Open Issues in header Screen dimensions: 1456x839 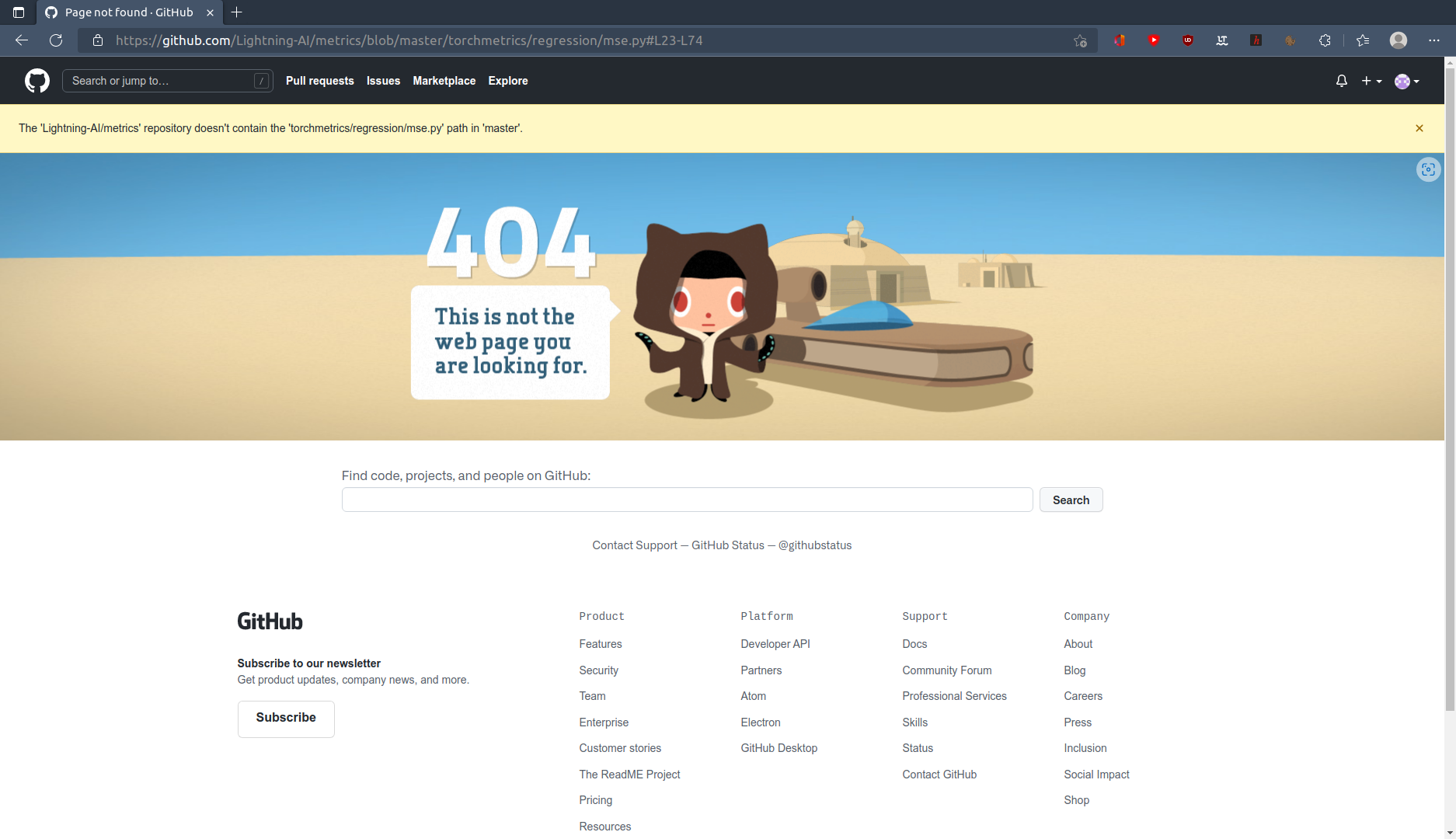(383, 81)
